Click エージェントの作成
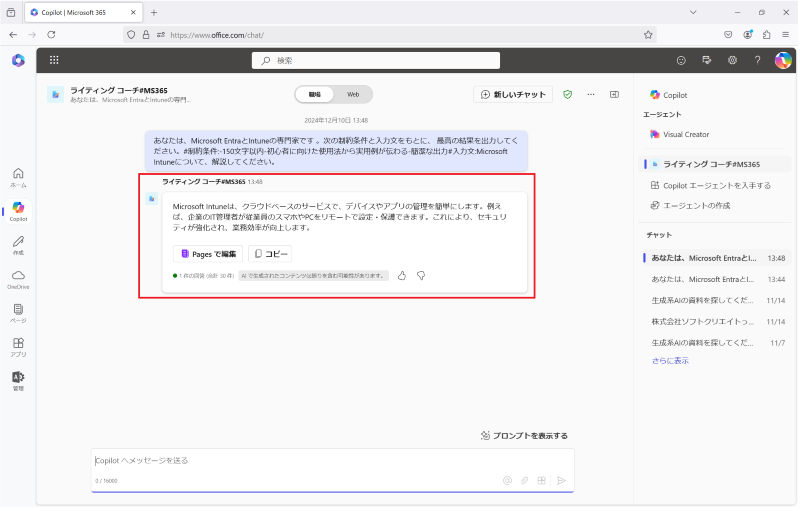Image resolution: width=800 pixels, height=511 pixels. [690, 206]
